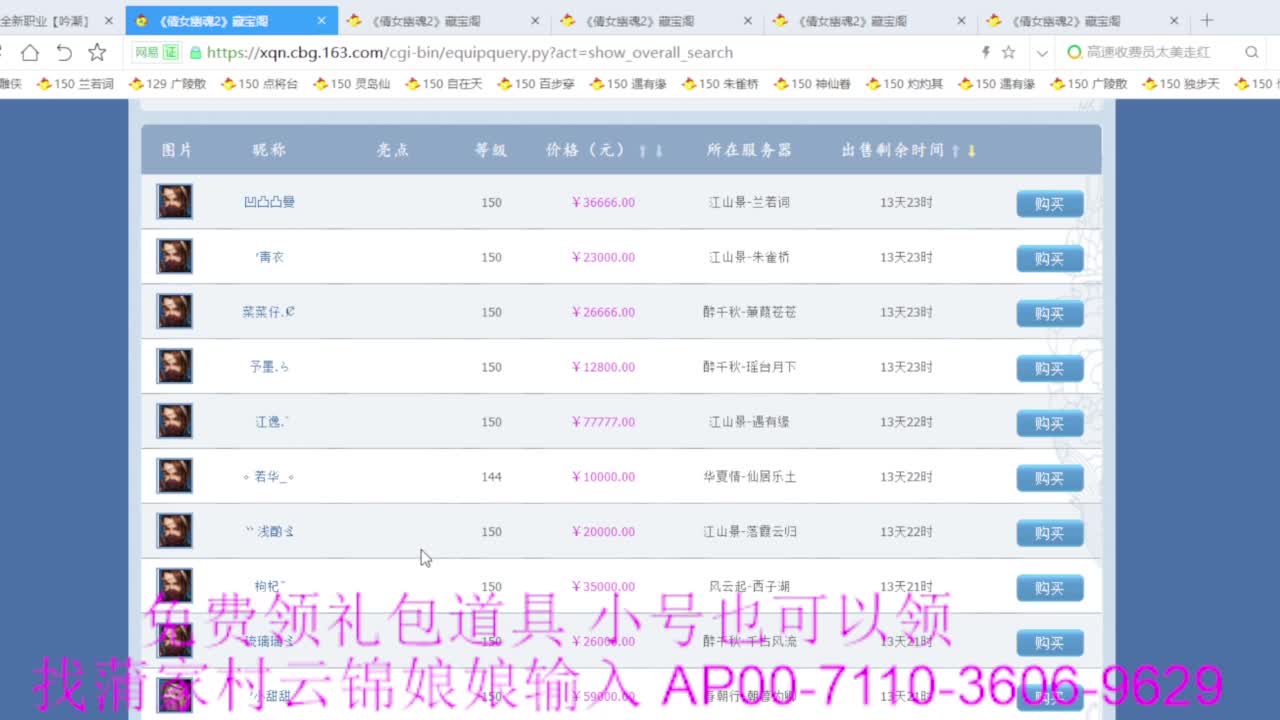The image size is (1280, 720).
Task: Open seller nickname 菜菜仔
Action: pyautogui.click(x=268, y=312)
